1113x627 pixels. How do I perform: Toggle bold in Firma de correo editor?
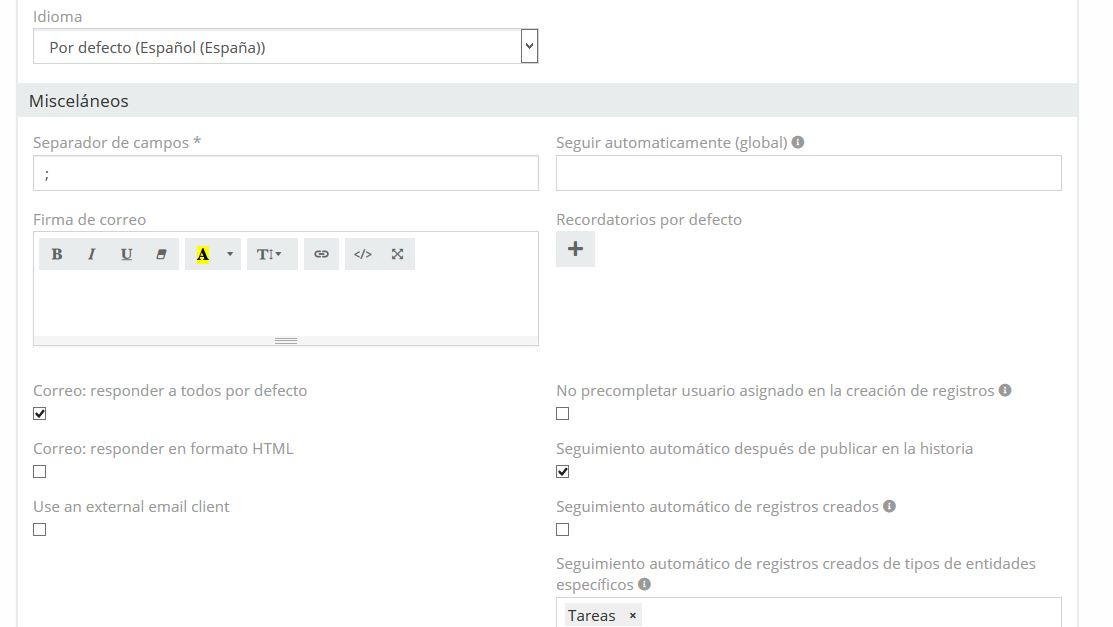click(57, 254)
